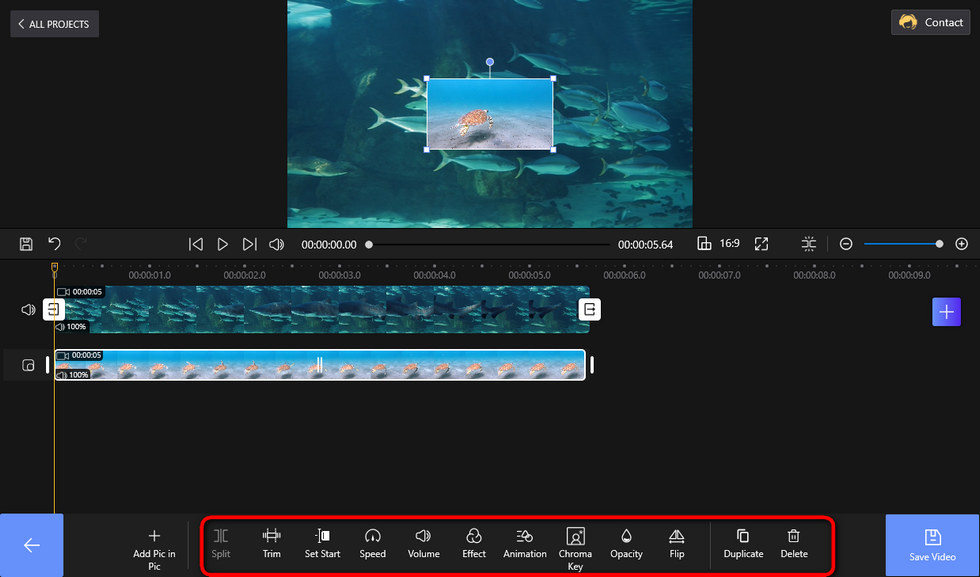Zoom in the timeline with plus
Viewport: 980px width, 577px height.
(961, 244)
